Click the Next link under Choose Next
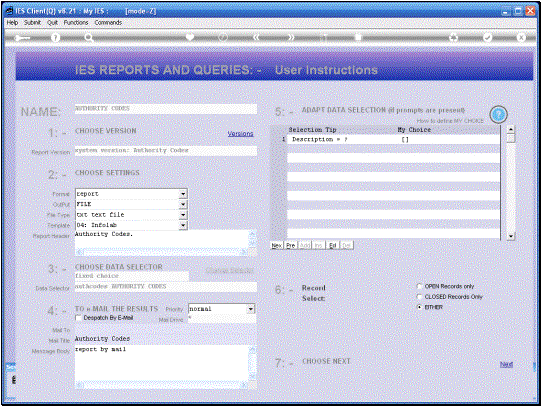The height and width of the screenshot is (406, 541). [x=506, y=364]
